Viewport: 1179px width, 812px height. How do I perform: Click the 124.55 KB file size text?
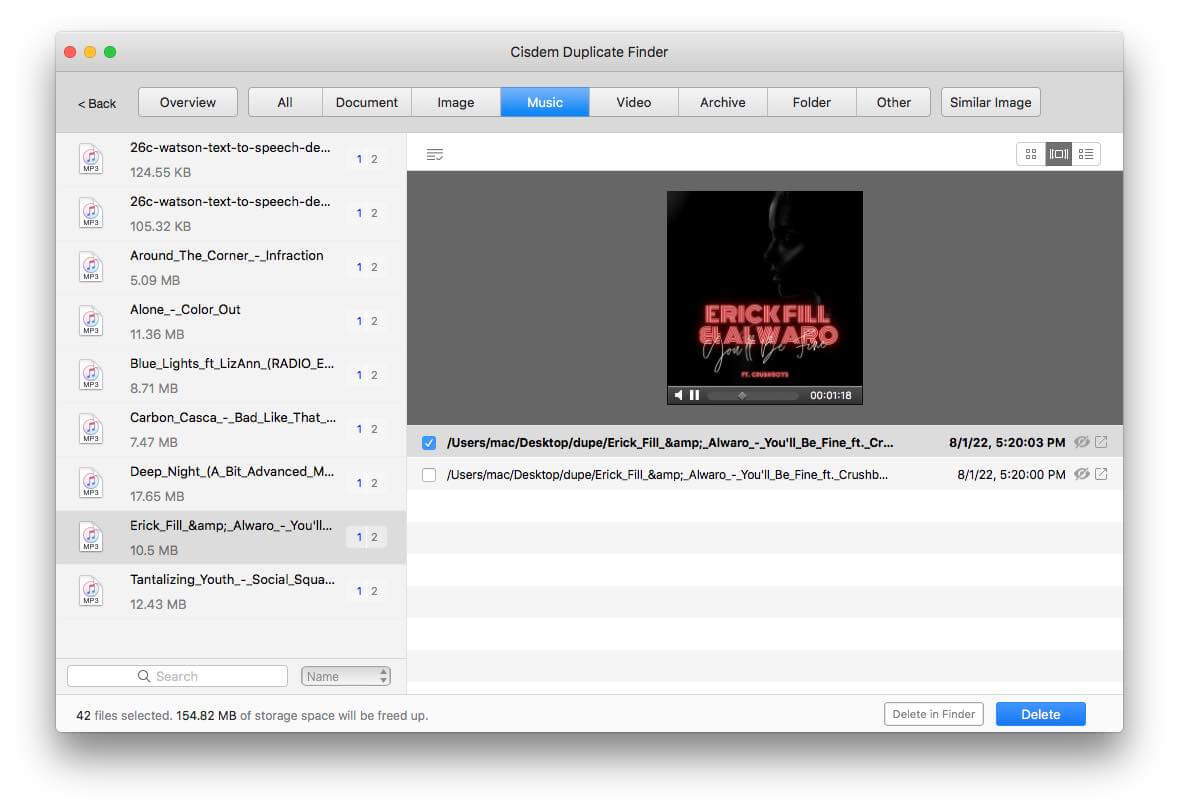coord(160,172)
